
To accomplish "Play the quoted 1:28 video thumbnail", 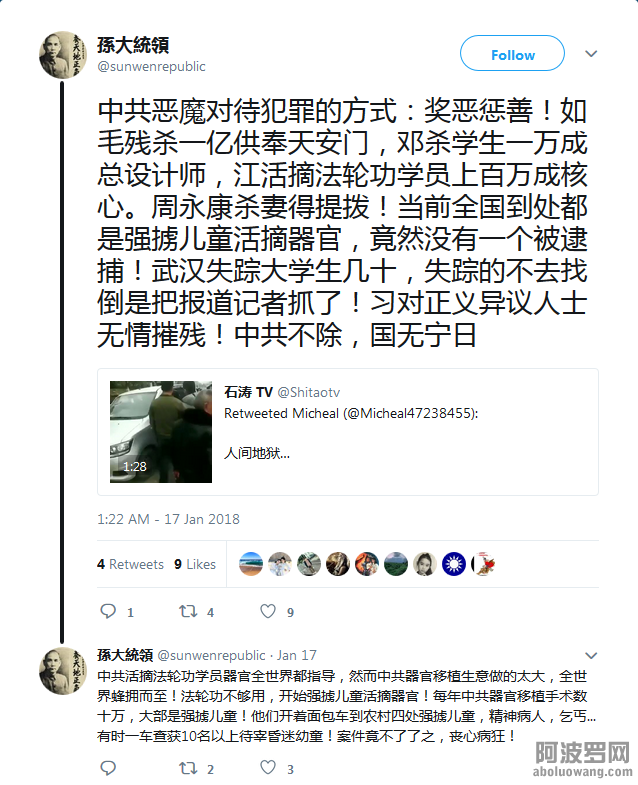I will pos(161,432).
